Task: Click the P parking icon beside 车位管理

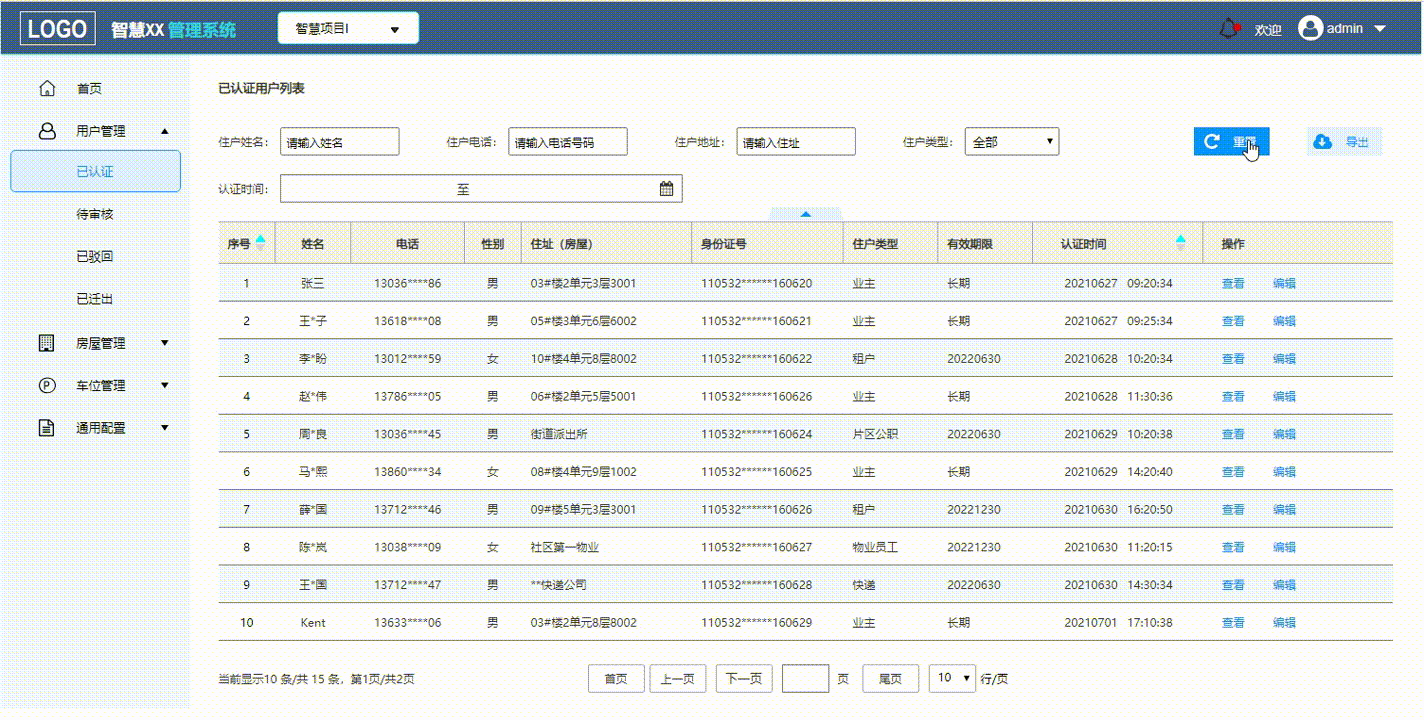Action: (x=46, y=385)
